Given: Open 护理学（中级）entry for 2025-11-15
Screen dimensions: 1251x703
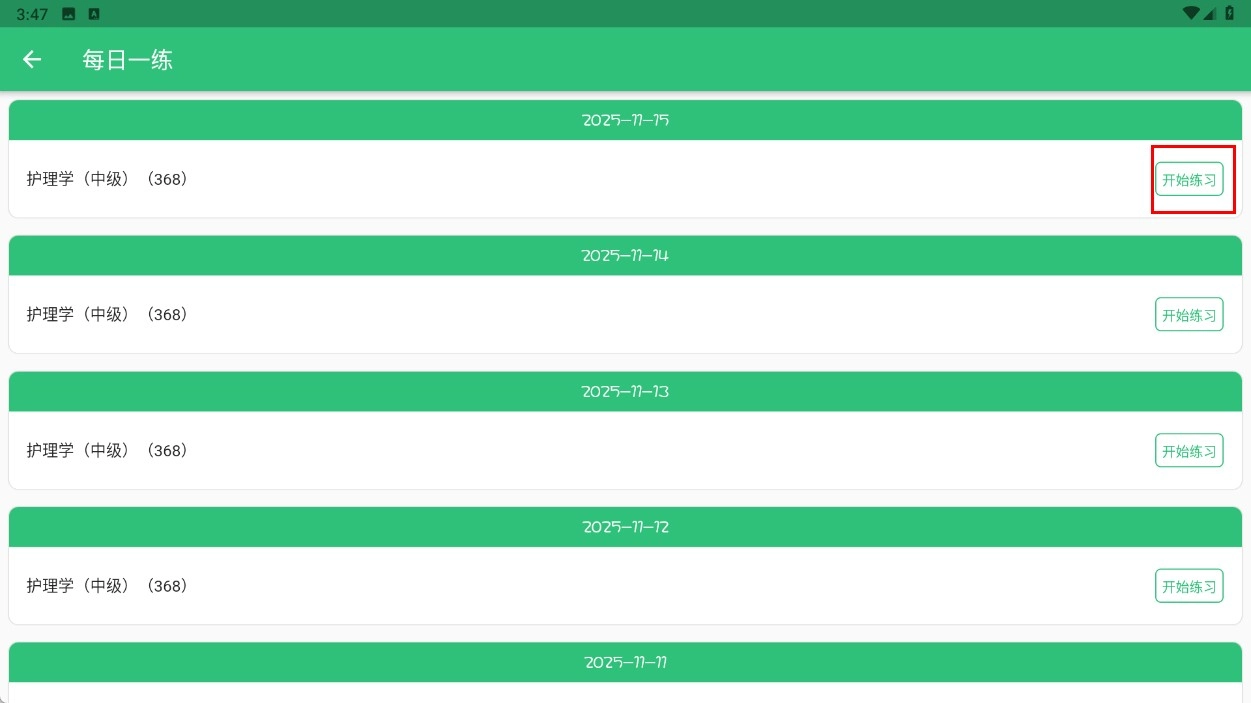Looking at the screenshot, I should (x=107, y=179).
